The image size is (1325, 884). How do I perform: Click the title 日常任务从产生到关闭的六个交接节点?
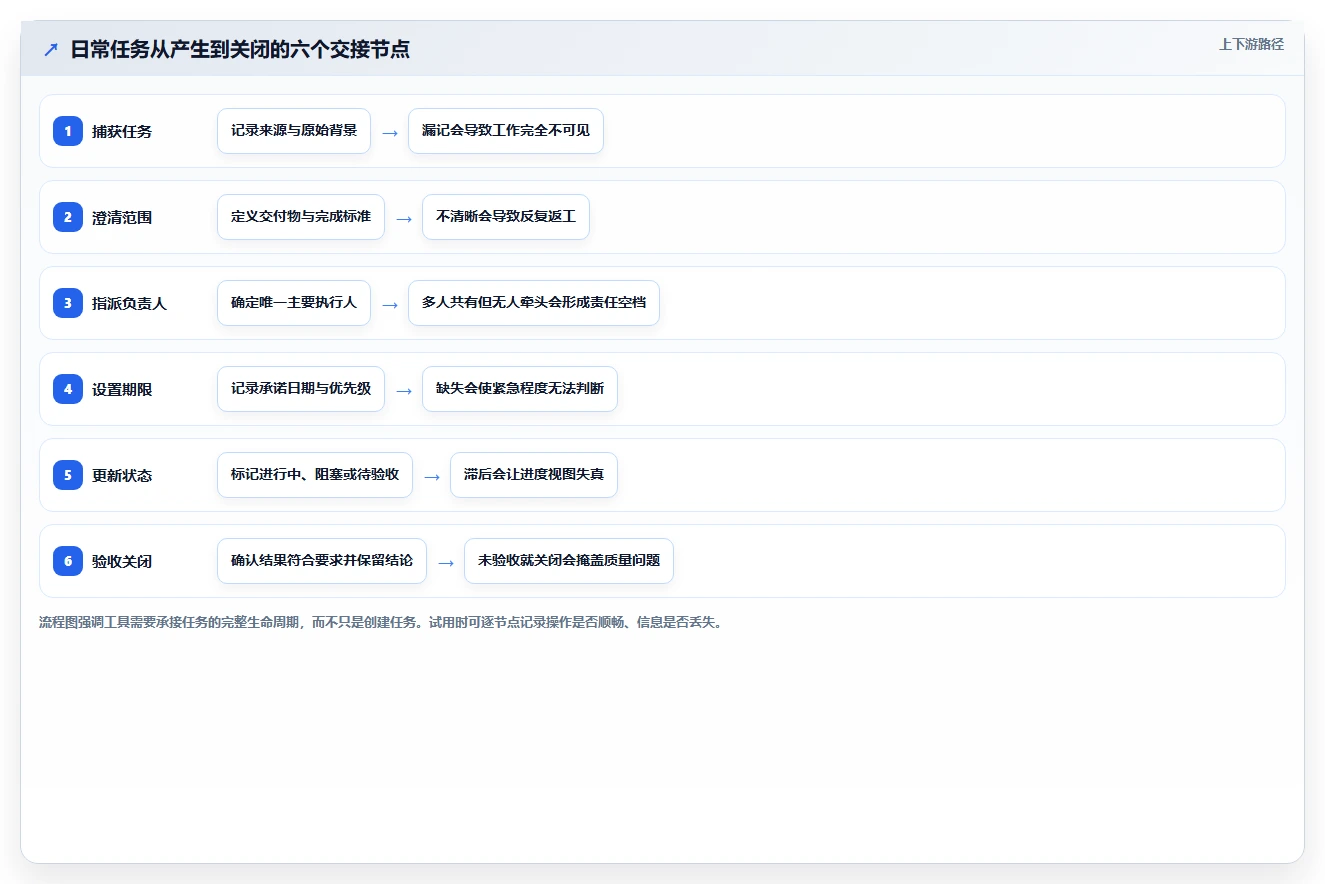[x=240, y=49]
